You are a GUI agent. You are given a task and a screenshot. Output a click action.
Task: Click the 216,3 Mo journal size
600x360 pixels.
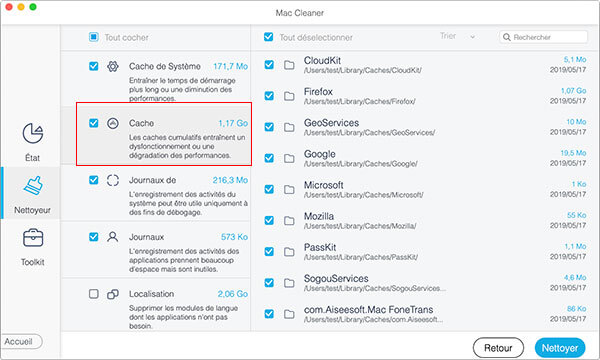[x=230, y=180]
